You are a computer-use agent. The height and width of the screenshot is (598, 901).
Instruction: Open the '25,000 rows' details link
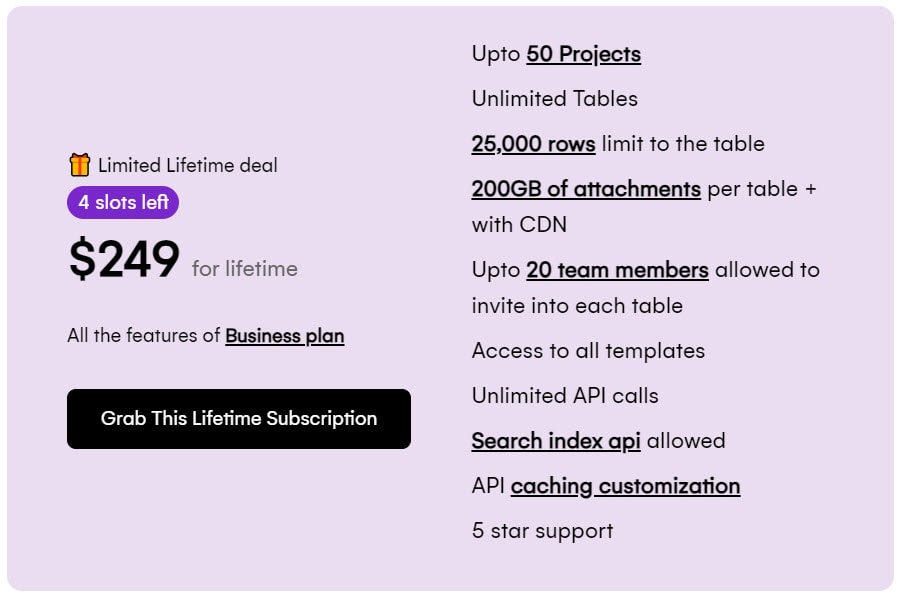(x=532, y=144)
